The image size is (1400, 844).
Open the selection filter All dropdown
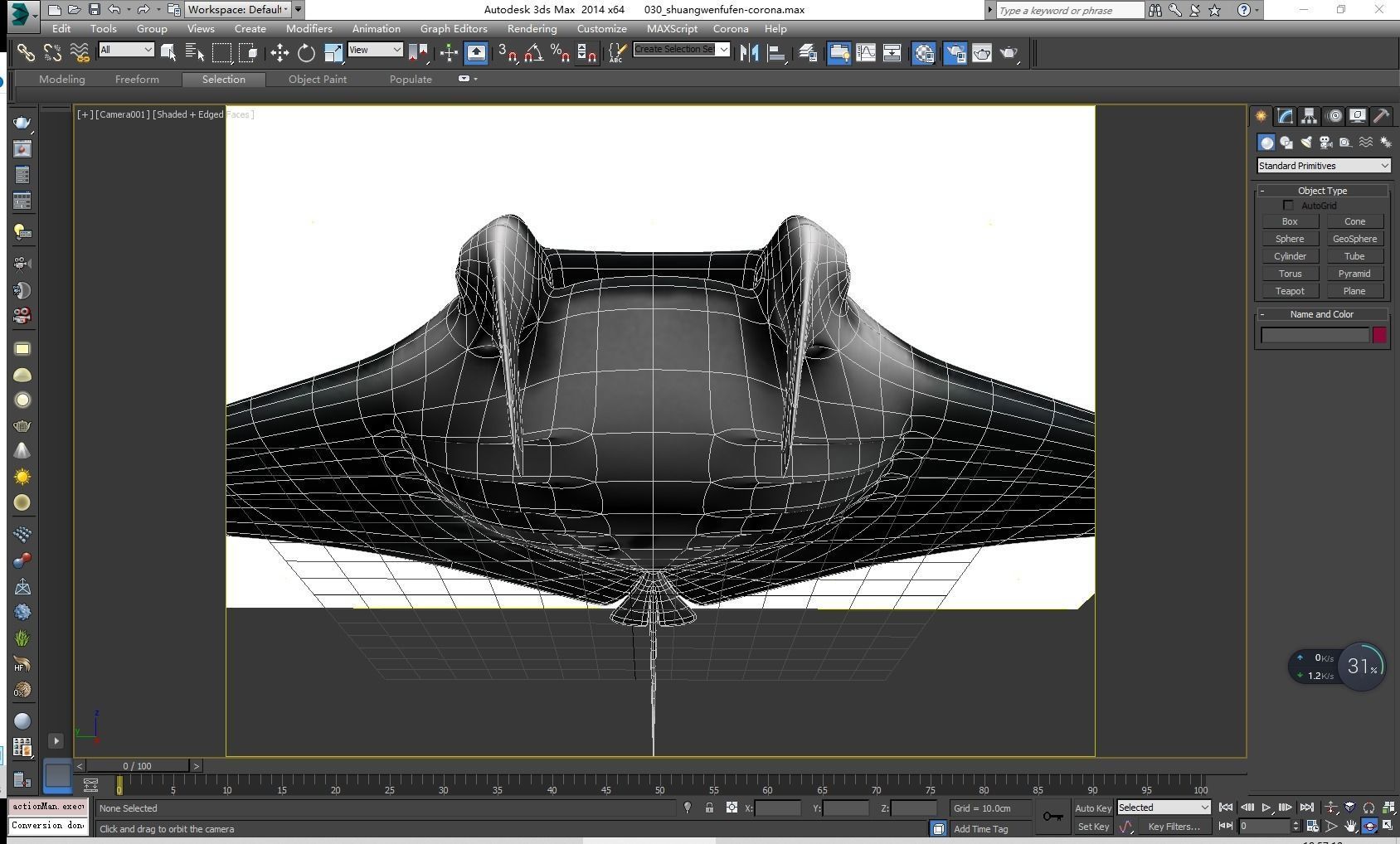pyautogui.click(x=126, y=50)
